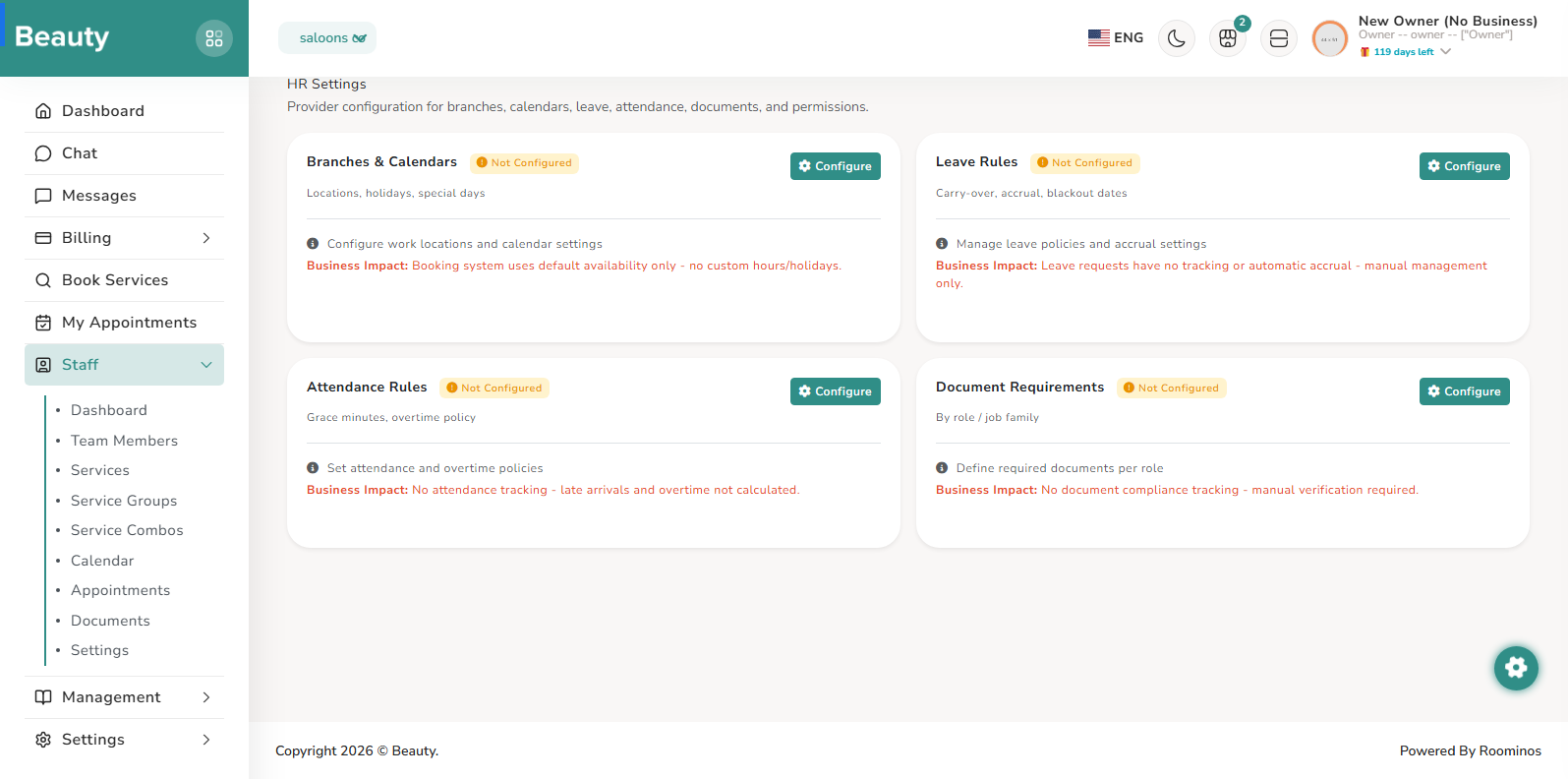Select Service Groups under Staff

[x=124, y=501]
